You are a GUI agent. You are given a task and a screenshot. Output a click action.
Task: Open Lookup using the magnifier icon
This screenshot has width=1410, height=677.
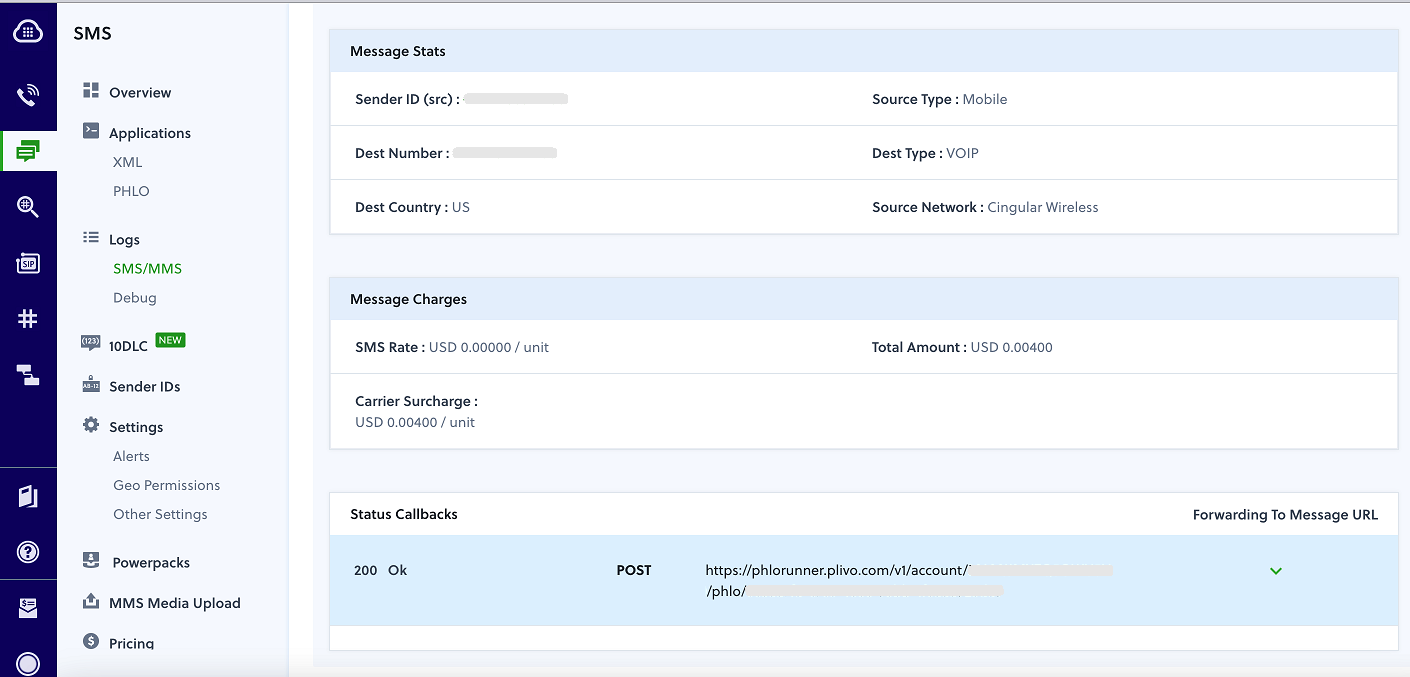[x=28, y=206]
